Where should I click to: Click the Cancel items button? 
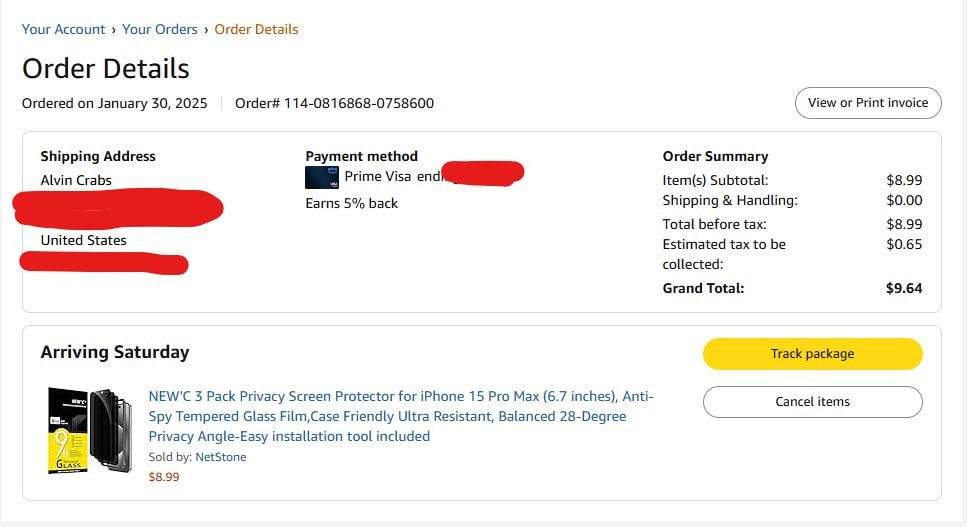coord(812,401)
